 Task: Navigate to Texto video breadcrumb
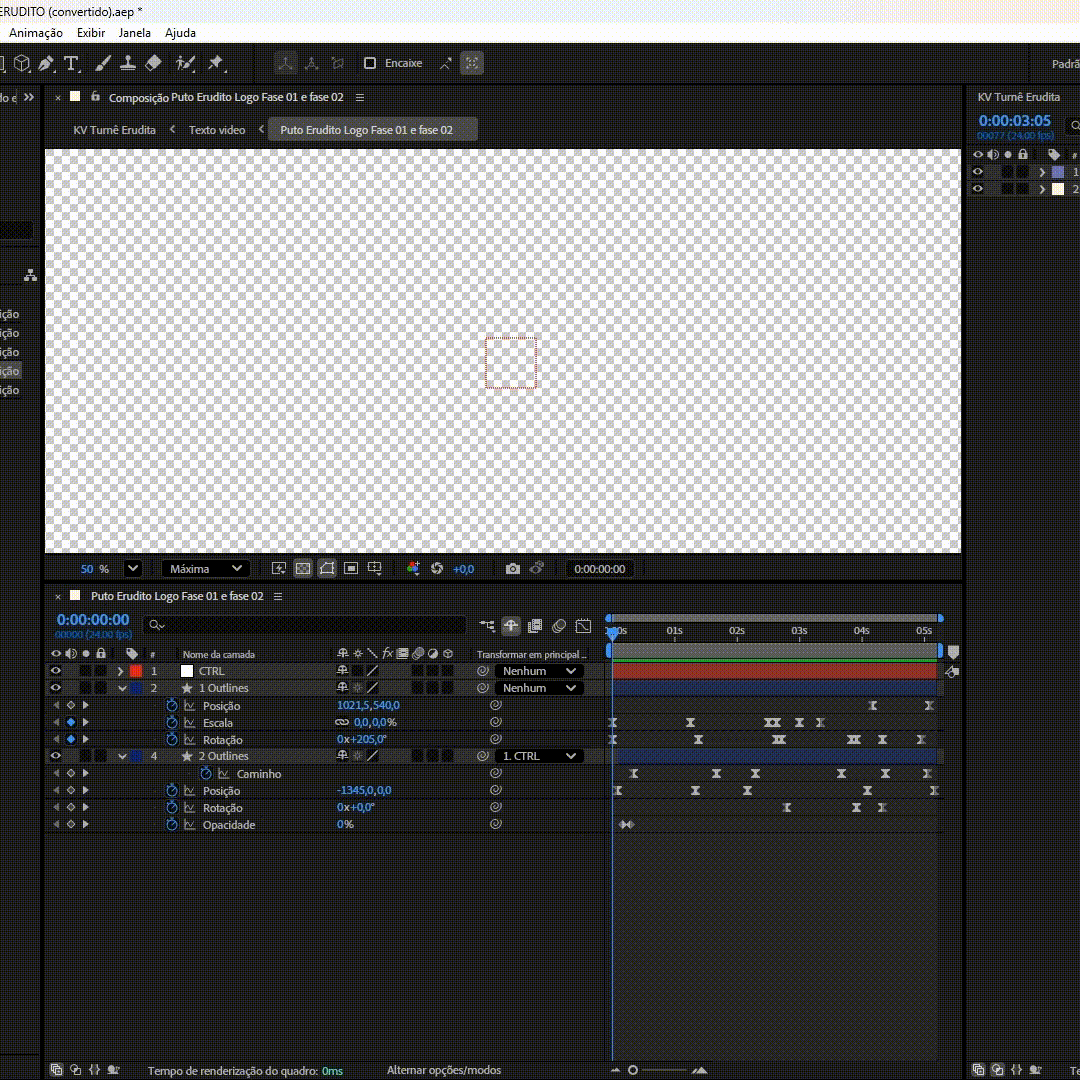coord(217,130)
